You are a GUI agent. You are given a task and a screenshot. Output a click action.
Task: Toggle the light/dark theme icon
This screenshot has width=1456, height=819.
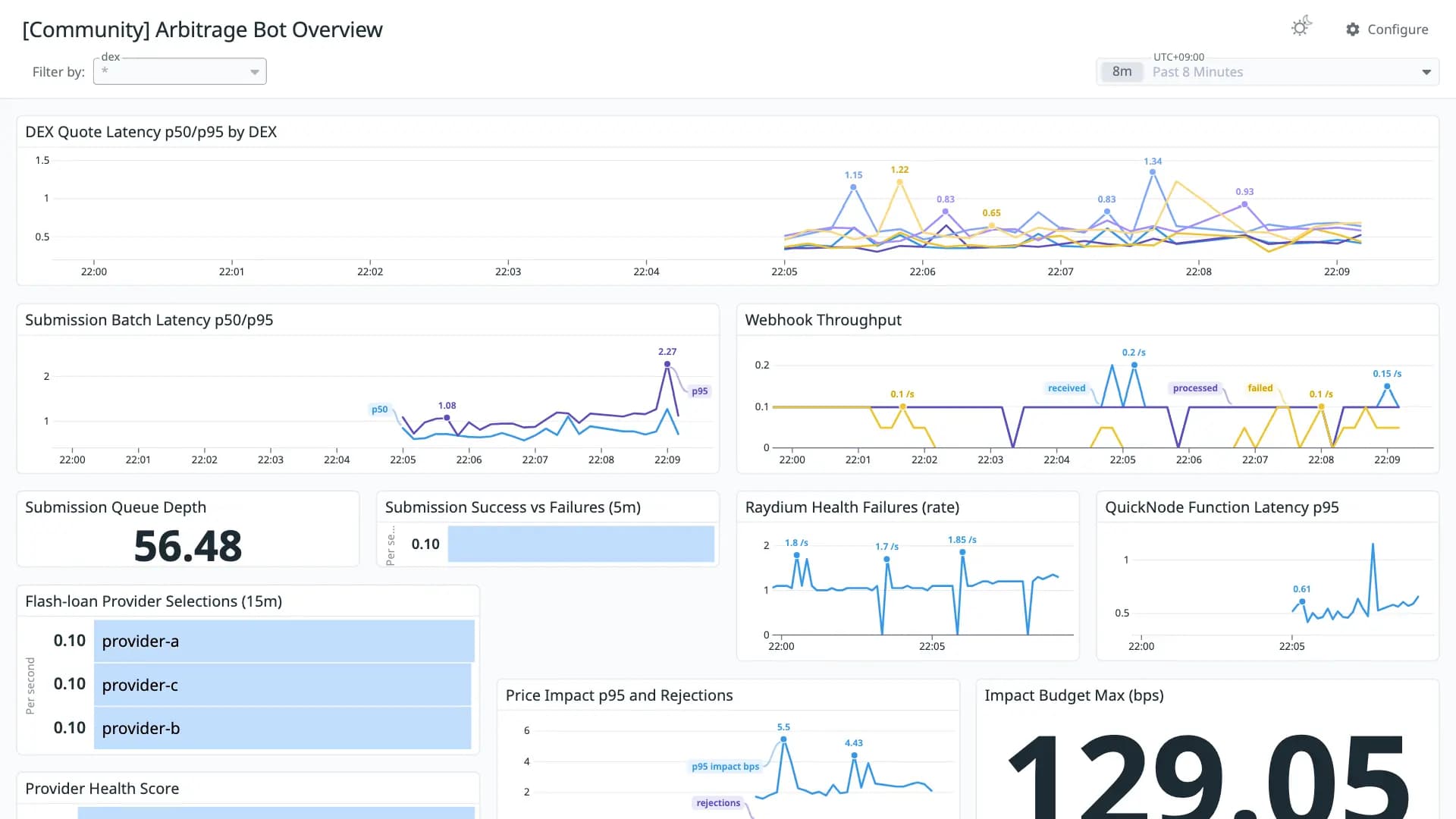(1301, 27)
